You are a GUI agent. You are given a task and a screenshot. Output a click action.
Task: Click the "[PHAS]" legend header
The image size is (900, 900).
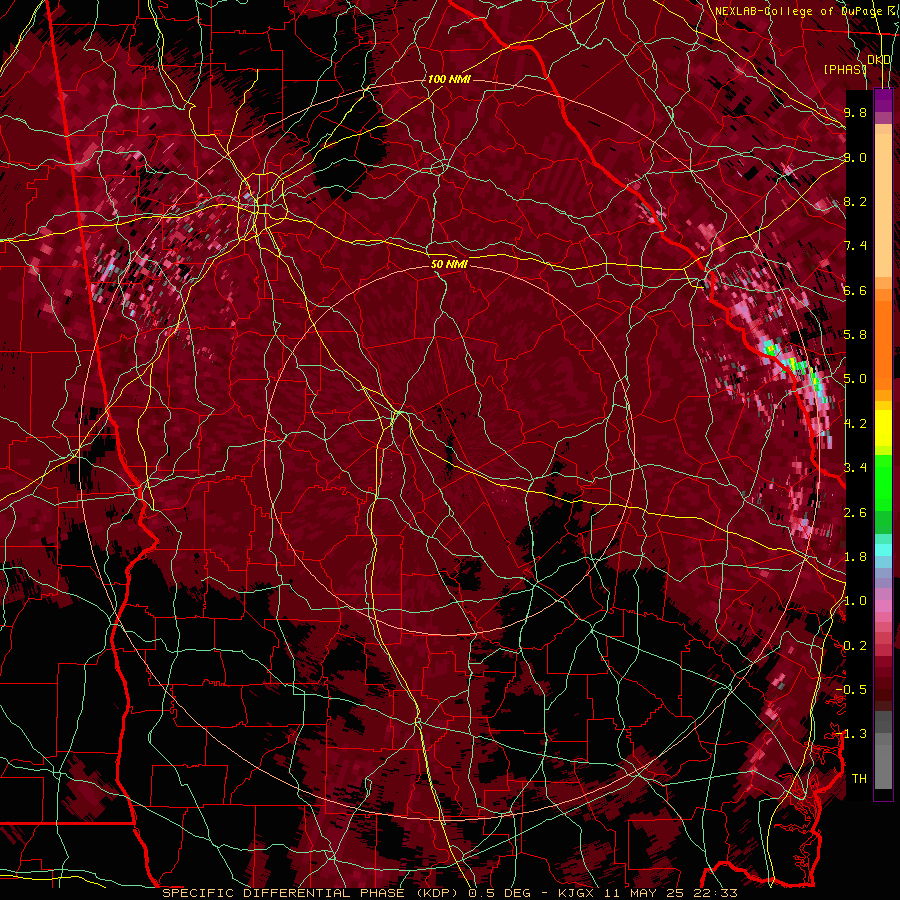(x=845, y=69)
